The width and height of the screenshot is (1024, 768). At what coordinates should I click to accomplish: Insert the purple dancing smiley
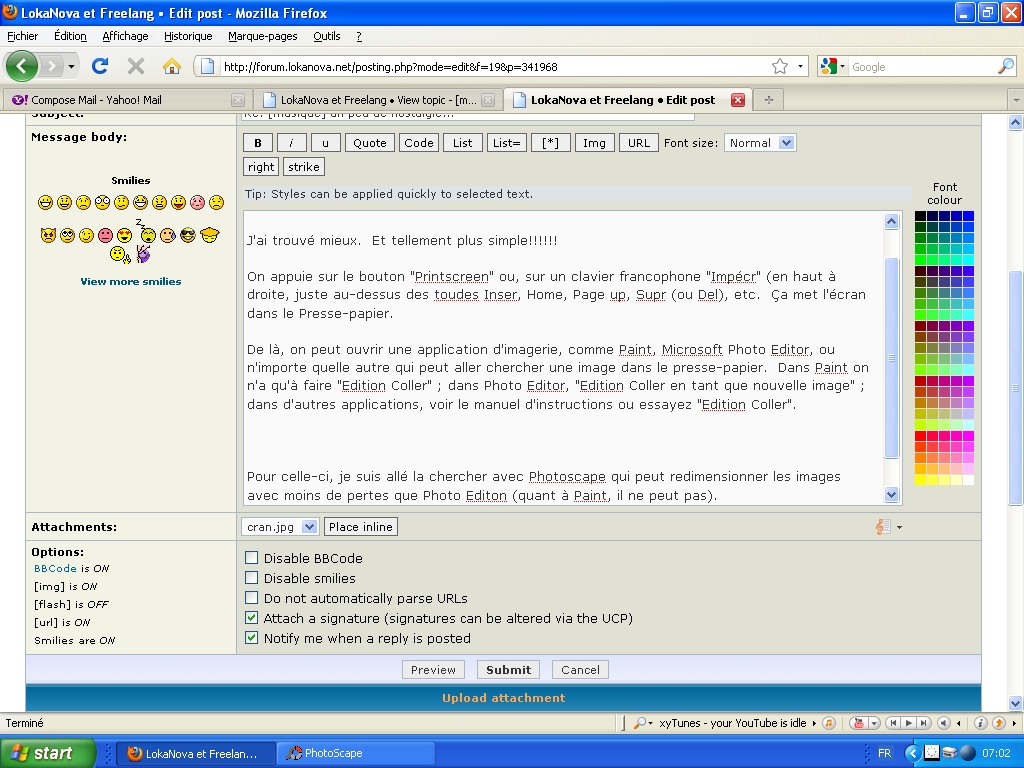point(143,254)
